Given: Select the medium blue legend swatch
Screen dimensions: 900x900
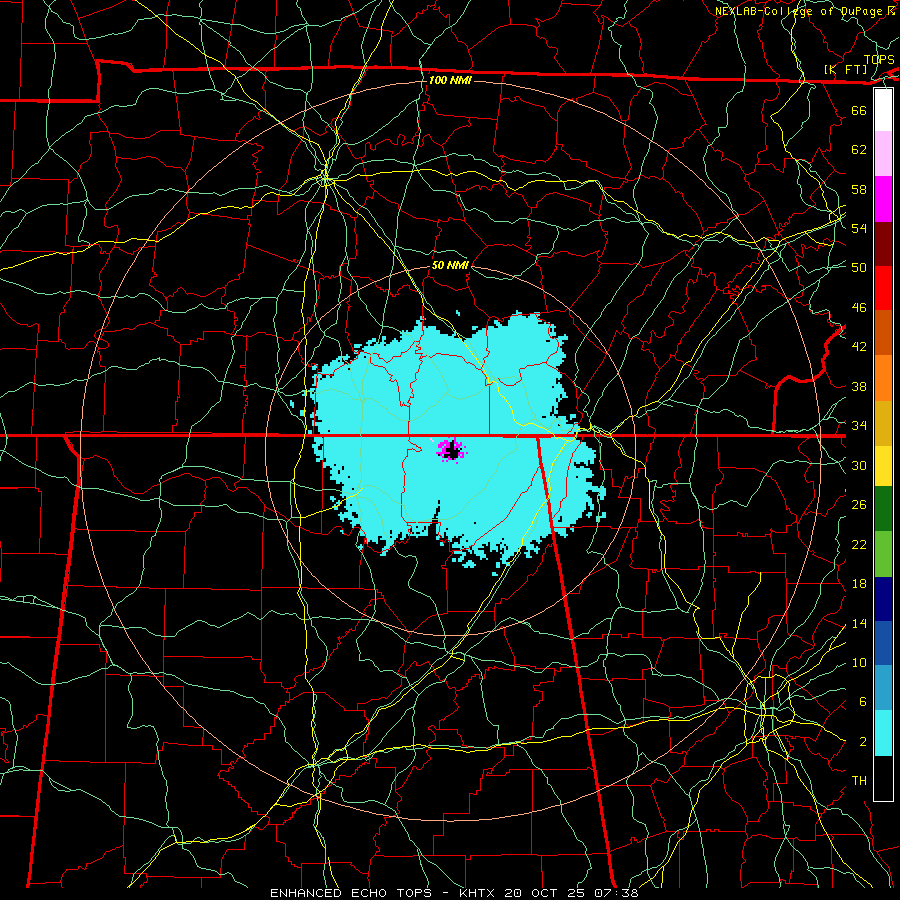Looking at the screenshot, I should point(883,643).
